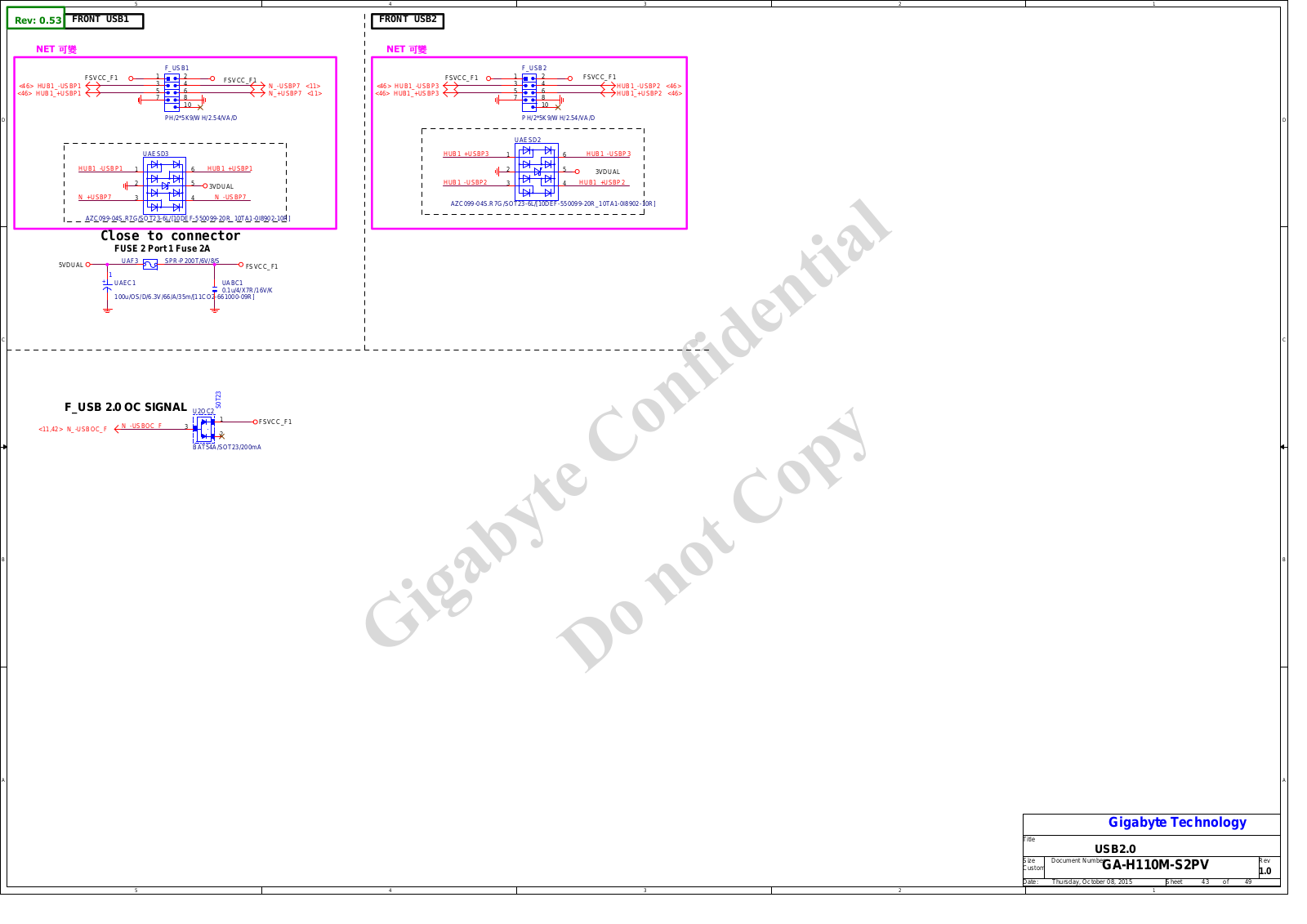Select the UAEC1 polarized capacitor symbol
1307x924 pixels.
tap(107, 286)
